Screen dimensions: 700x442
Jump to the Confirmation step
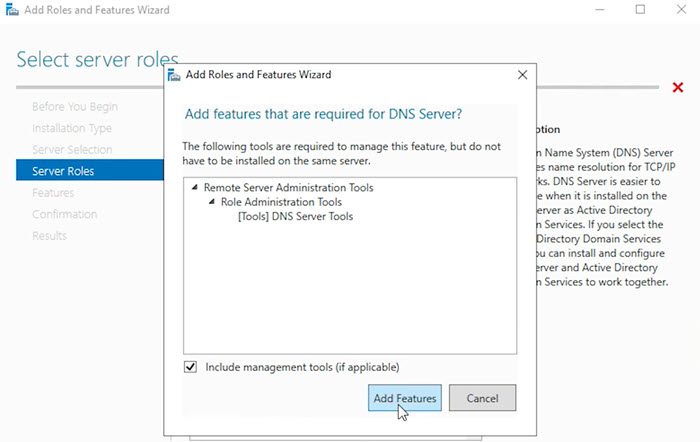[x=65, y=214]
